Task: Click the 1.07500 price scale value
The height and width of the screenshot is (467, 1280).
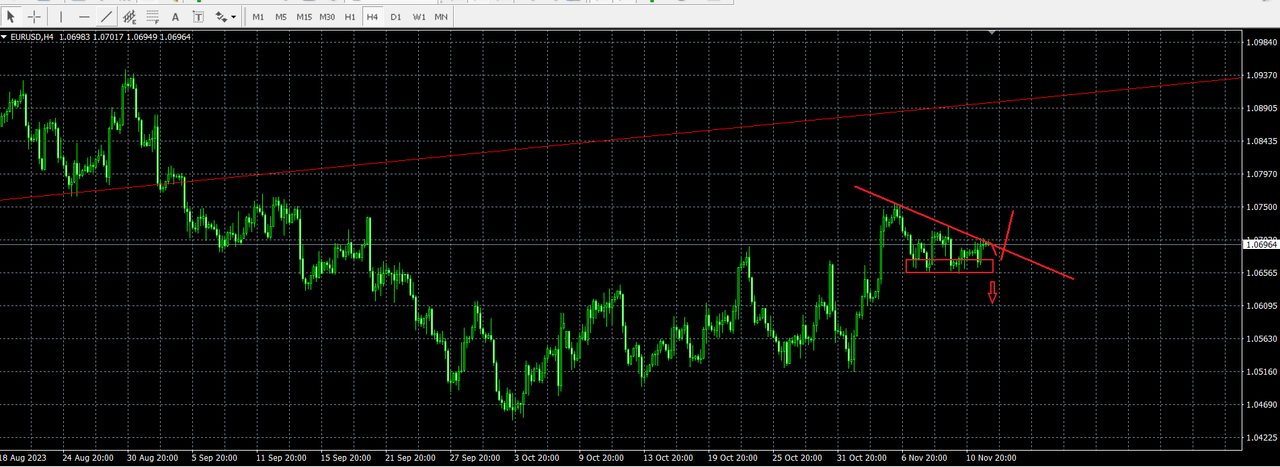Action: (1263, 208)
